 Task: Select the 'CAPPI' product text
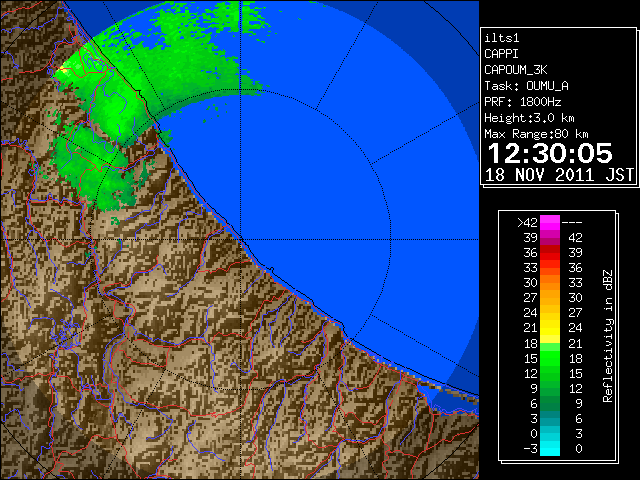501,54
